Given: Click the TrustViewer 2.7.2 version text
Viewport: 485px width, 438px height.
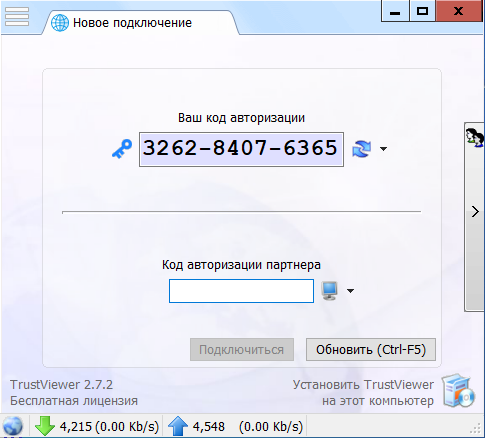Looking at the screenshot, I should (x=61, y=385).
